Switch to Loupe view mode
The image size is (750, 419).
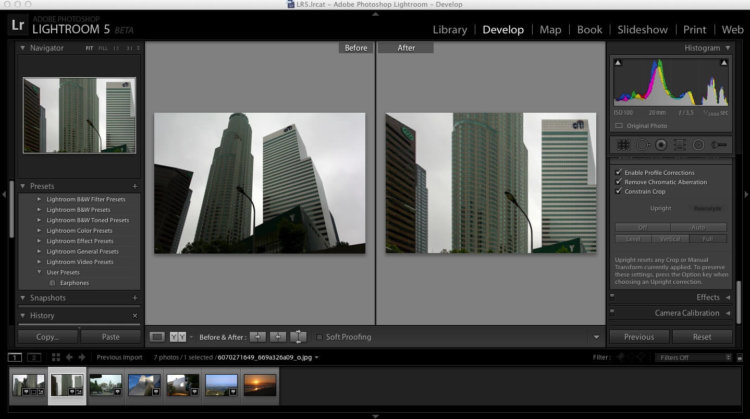tap(157, 337)
